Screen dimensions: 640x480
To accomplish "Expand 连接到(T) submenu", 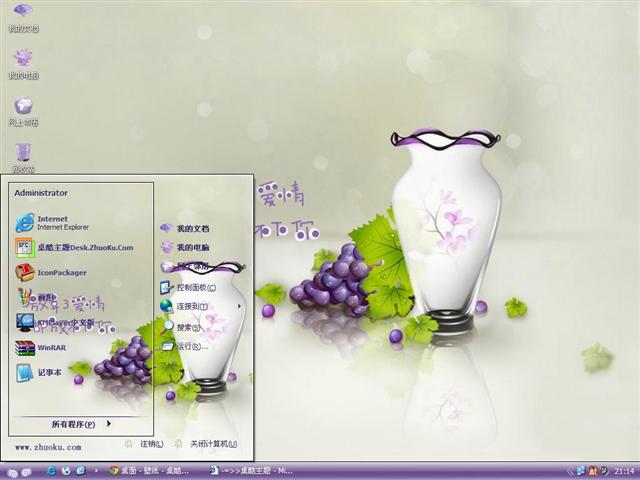I will pyautogui.click(x=200, y=306).
